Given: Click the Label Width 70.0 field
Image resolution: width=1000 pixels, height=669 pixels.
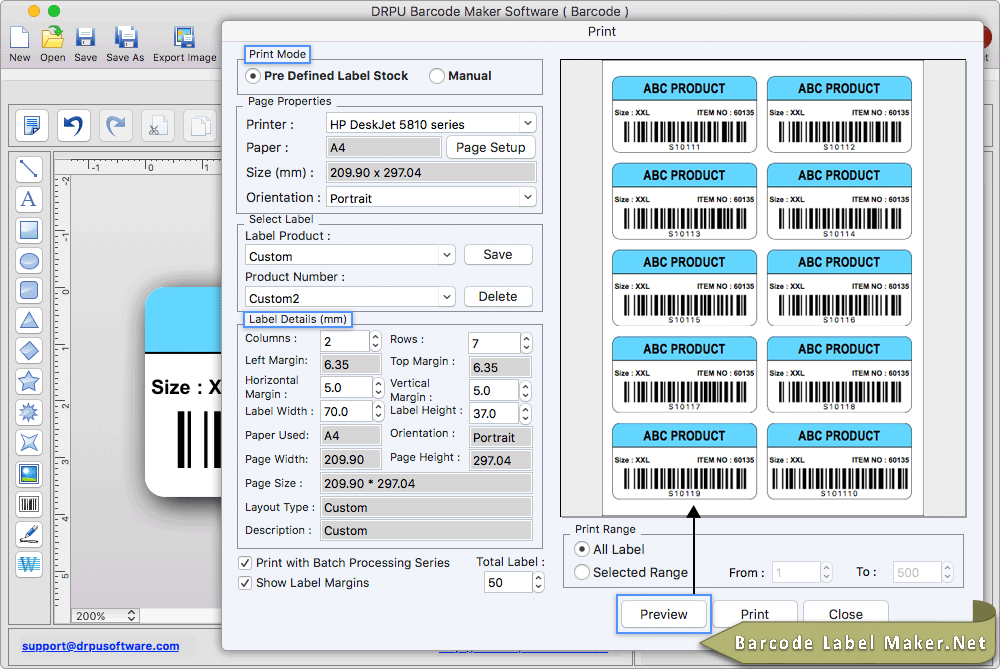Looking at the screenshot, I should click(346, 411).
